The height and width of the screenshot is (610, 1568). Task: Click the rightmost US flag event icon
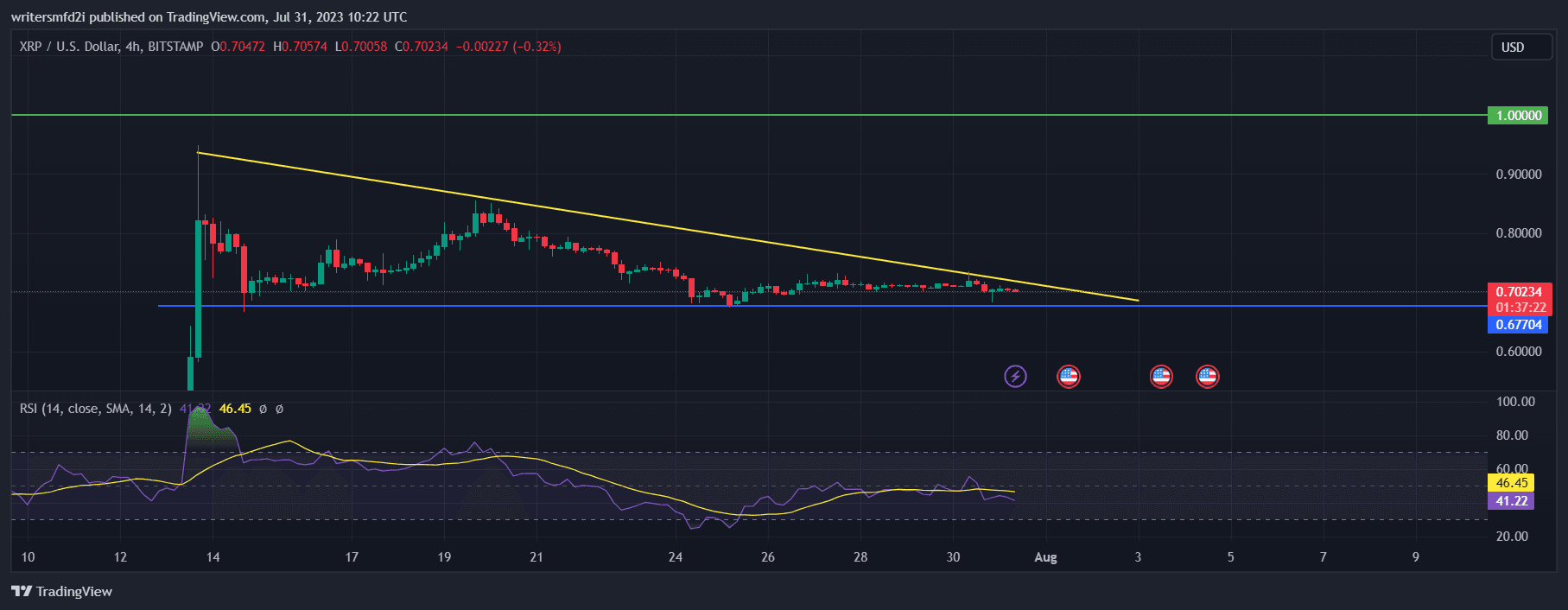(1207, 376)
